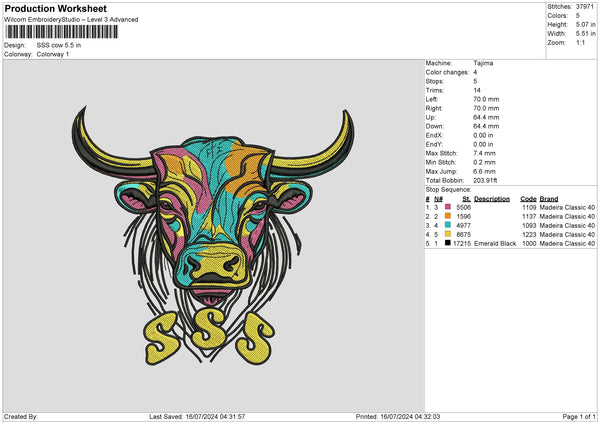The image size is (600, 424).
Task: Click the 'Created By:' footer label
Action: coord(21,416)
